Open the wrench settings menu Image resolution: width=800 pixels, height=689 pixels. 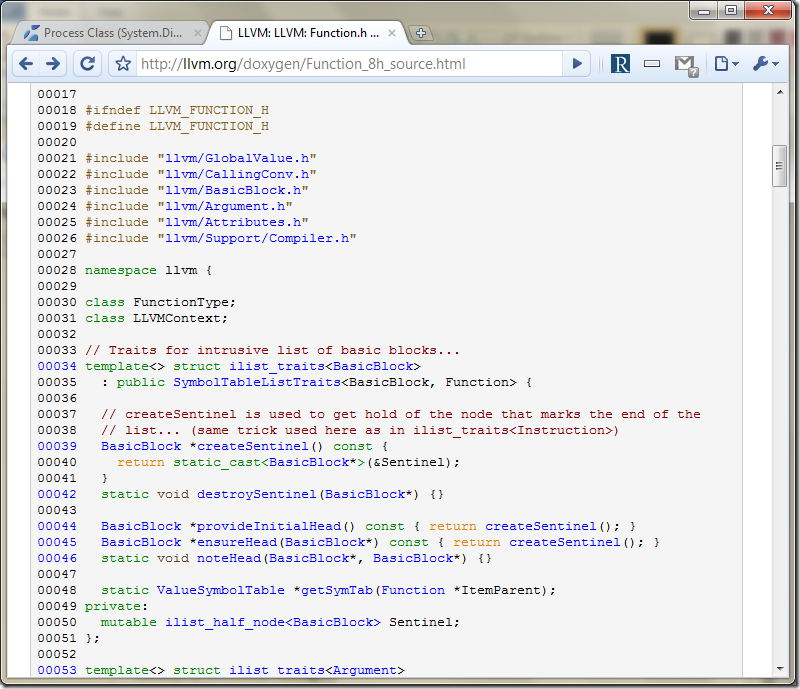(x=765, y=64)
